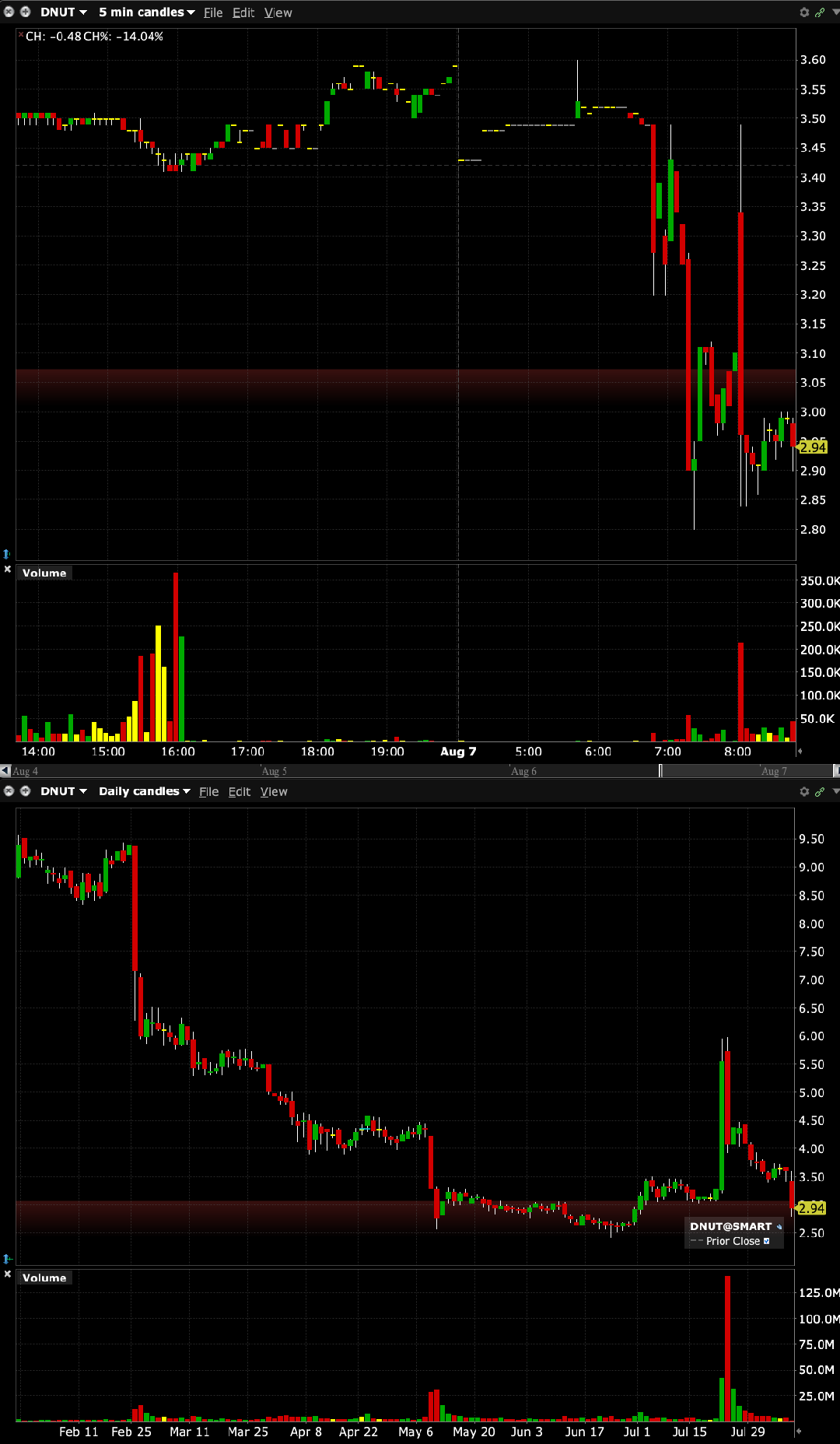Open settings gear on daily chart
The width and height of the screenshot is (840, 1444).
point(804,791)
